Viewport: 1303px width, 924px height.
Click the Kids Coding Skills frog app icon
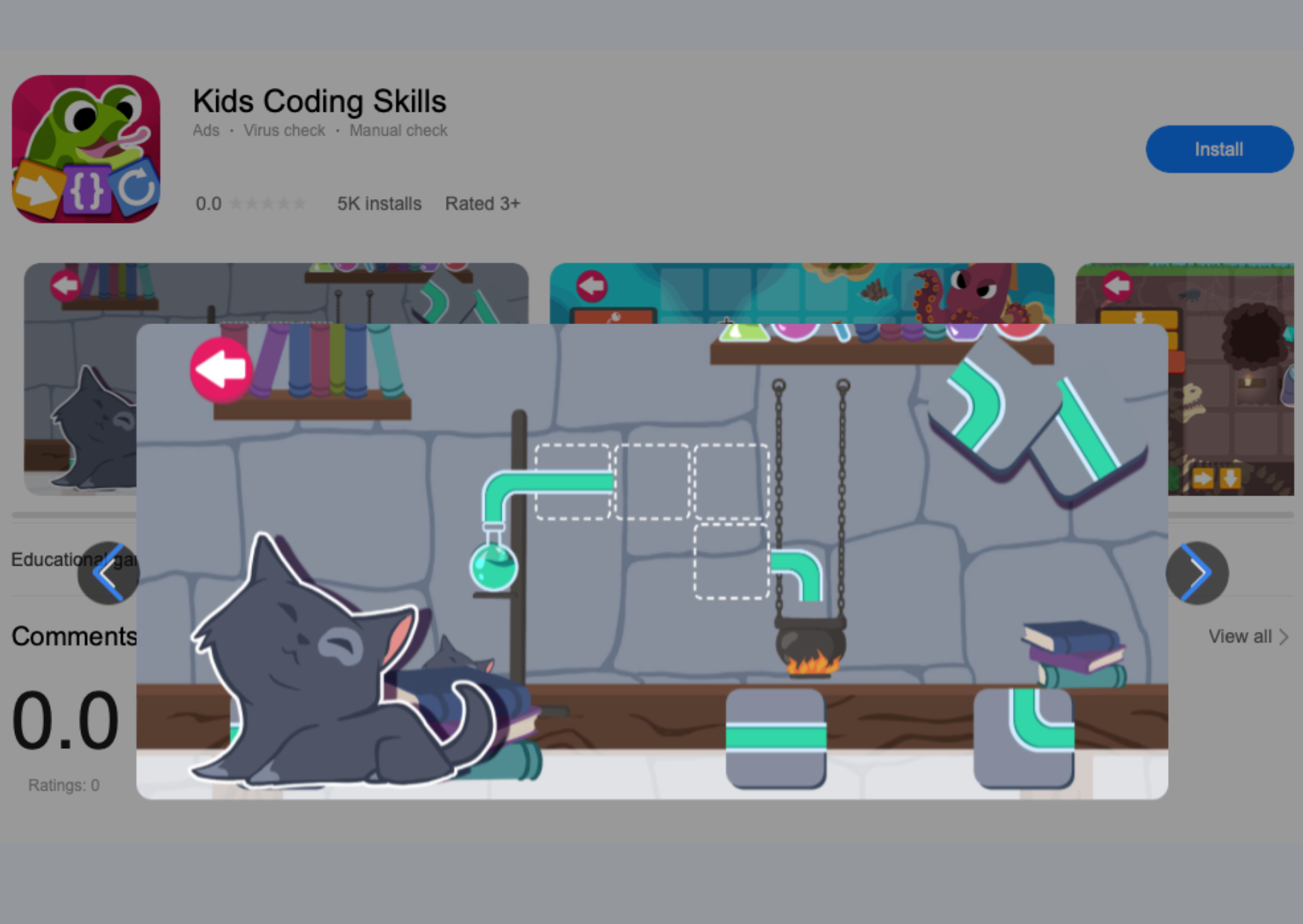point(86,148)
